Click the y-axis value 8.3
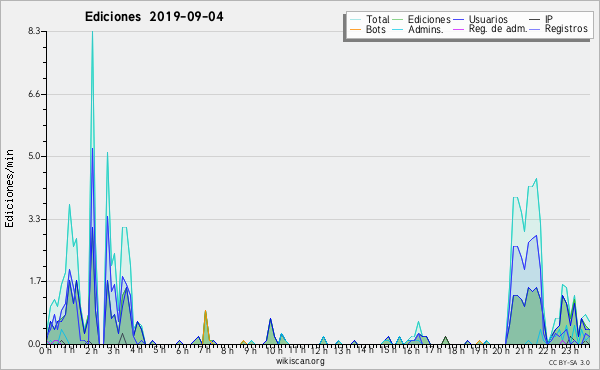Image resolution: width=600 pixels, height=370 pixels. 34,31
